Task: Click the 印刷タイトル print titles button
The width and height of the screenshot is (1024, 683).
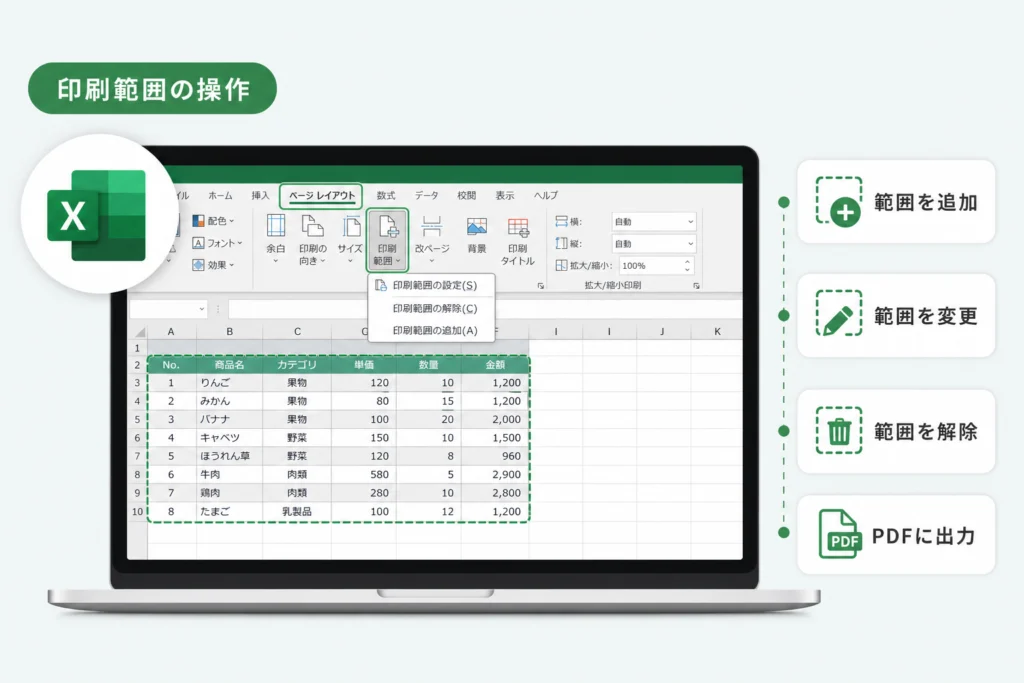Action: (x=518, y=241)
